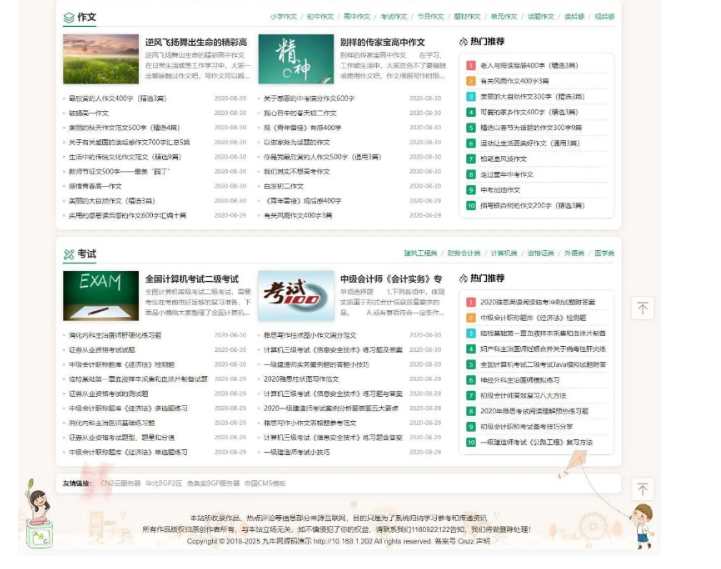Click the upper scroll-to-top arrow icon
The image size is (721, 569).
[642, 307]
